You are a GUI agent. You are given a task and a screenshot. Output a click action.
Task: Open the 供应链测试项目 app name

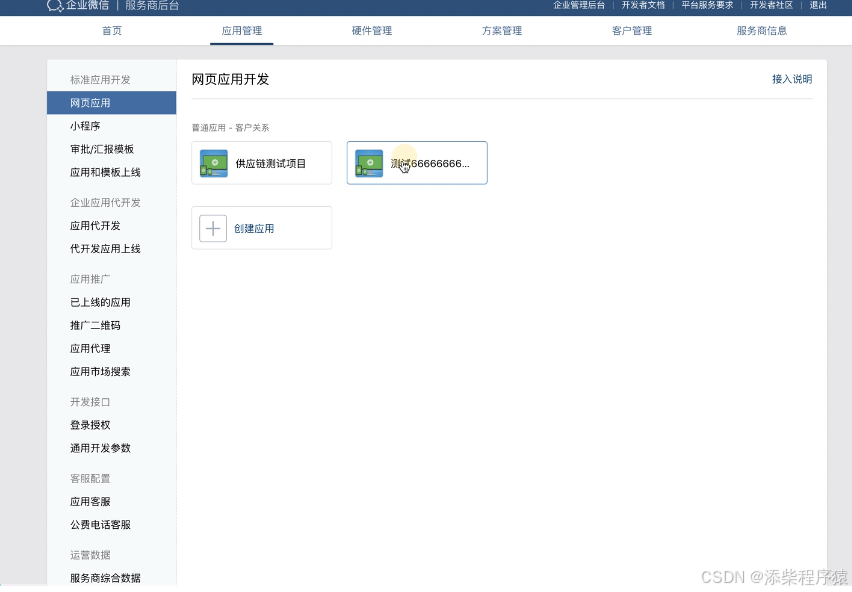coord(271,163)
